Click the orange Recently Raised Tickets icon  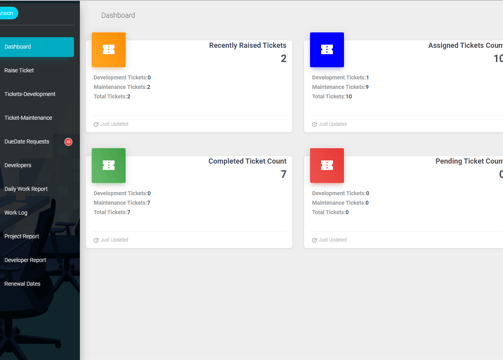click(109, 50)
